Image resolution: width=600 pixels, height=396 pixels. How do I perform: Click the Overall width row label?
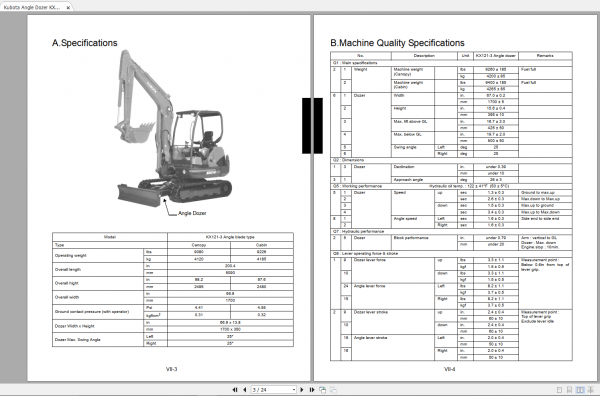click(67, 297)
